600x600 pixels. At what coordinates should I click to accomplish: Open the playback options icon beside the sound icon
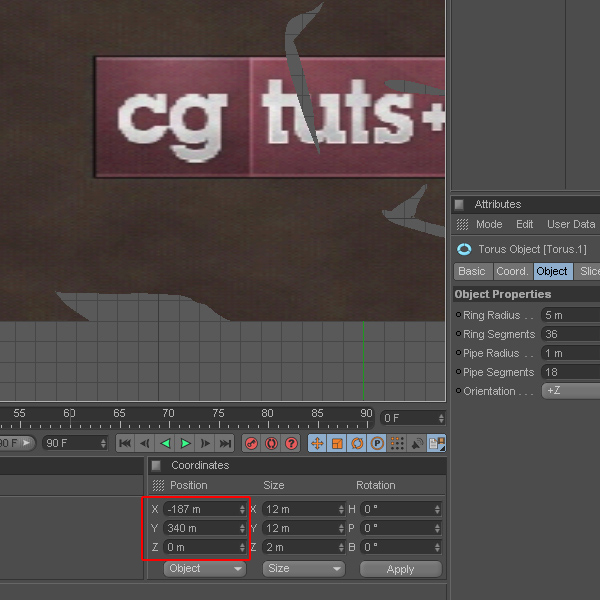tap(437, 443)
